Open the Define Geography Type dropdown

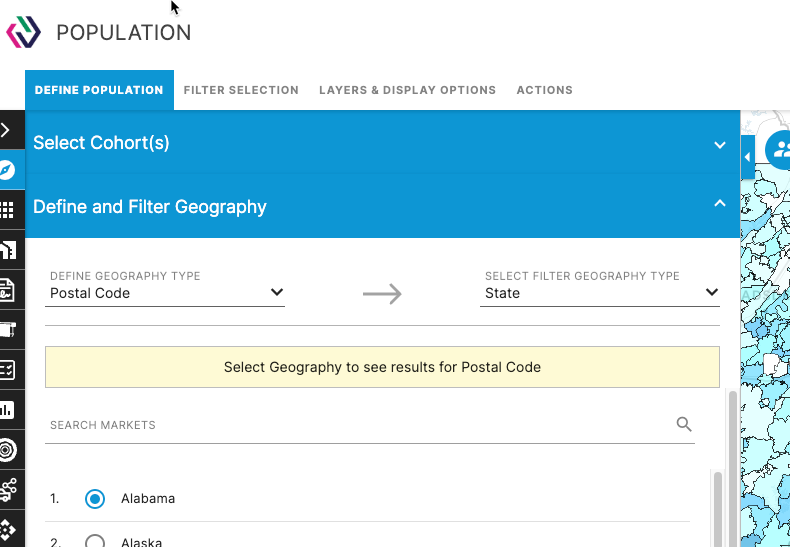click(x=165, y=293)
